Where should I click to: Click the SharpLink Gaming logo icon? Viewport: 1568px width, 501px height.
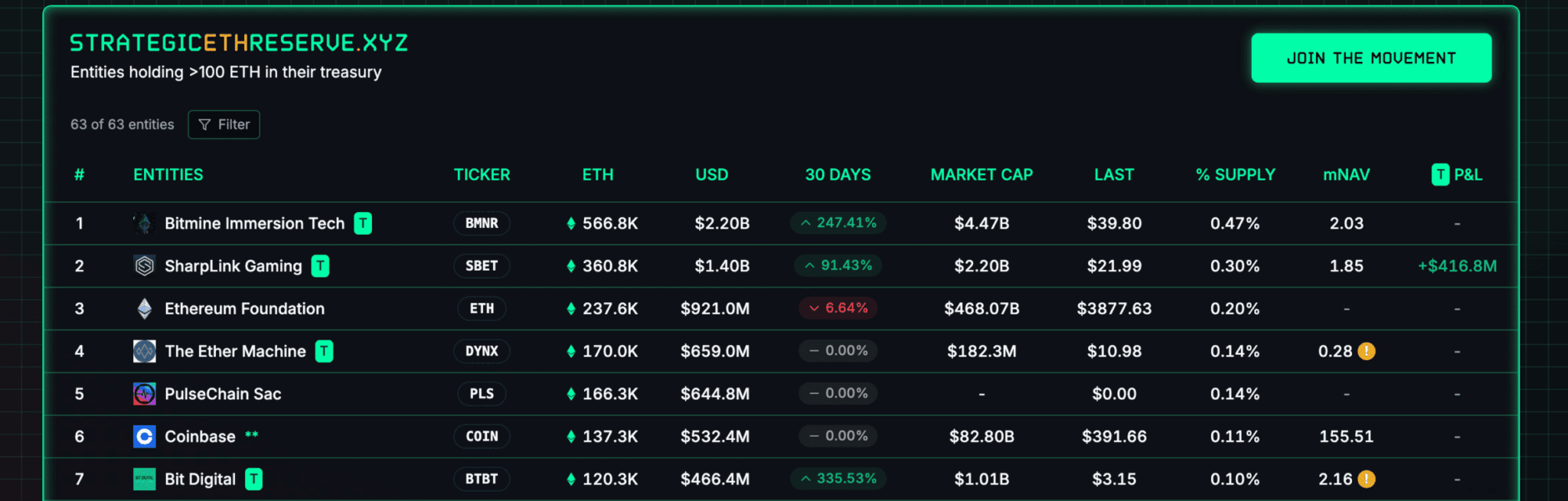tap(144, 266)
